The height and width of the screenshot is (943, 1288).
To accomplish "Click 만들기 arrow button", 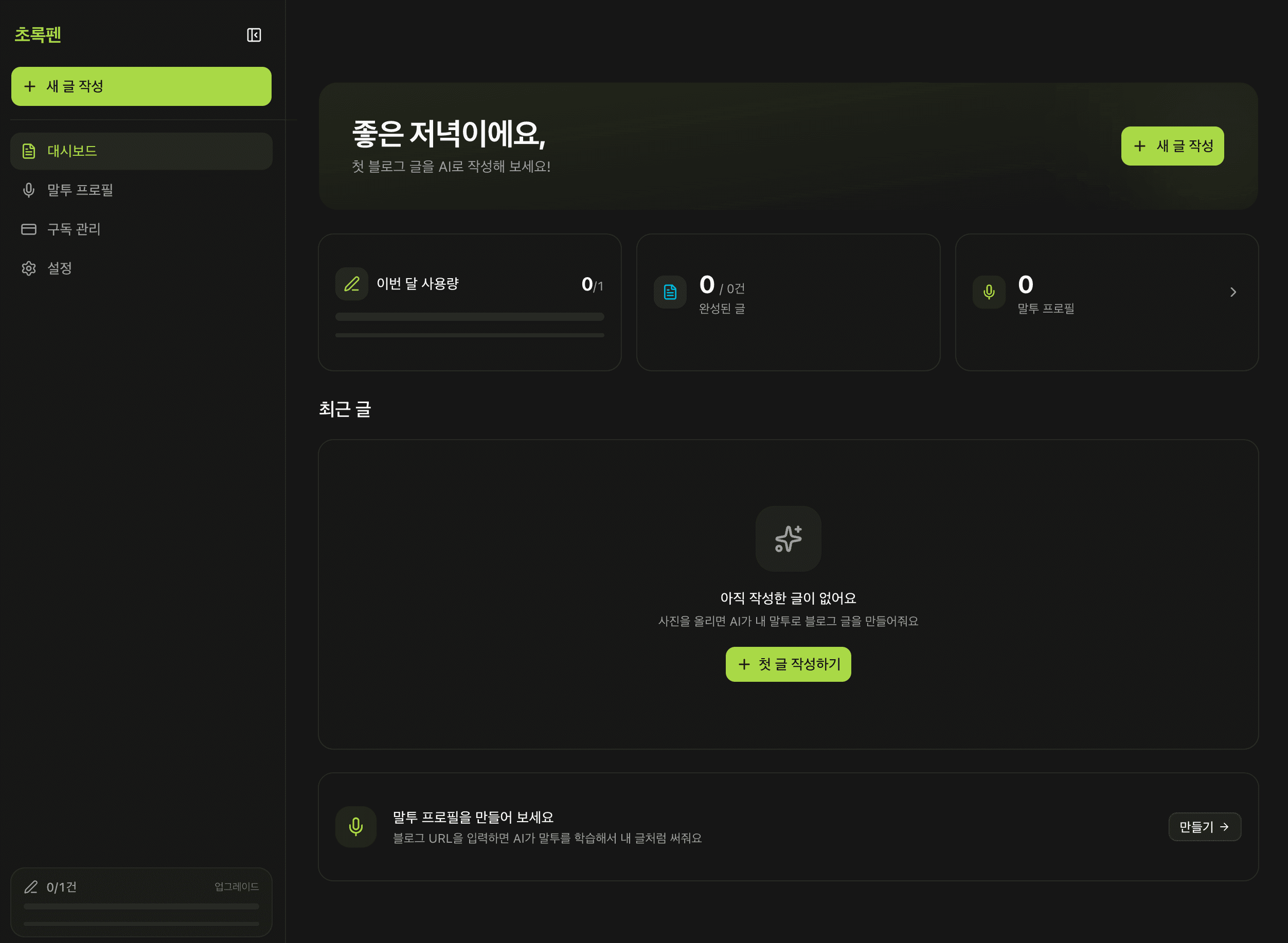I will click(1204, 827).
